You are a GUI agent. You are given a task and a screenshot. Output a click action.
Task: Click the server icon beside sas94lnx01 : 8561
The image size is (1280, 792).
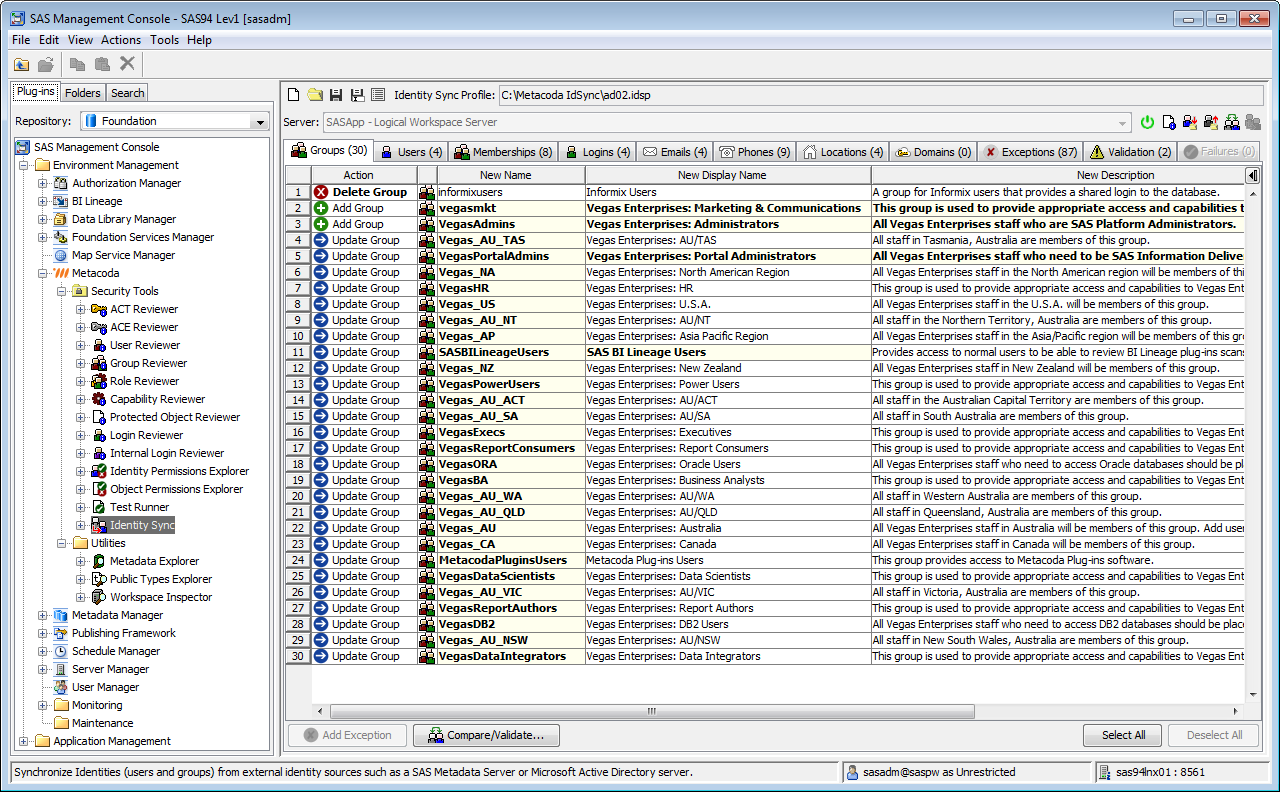click(1106, 772)
